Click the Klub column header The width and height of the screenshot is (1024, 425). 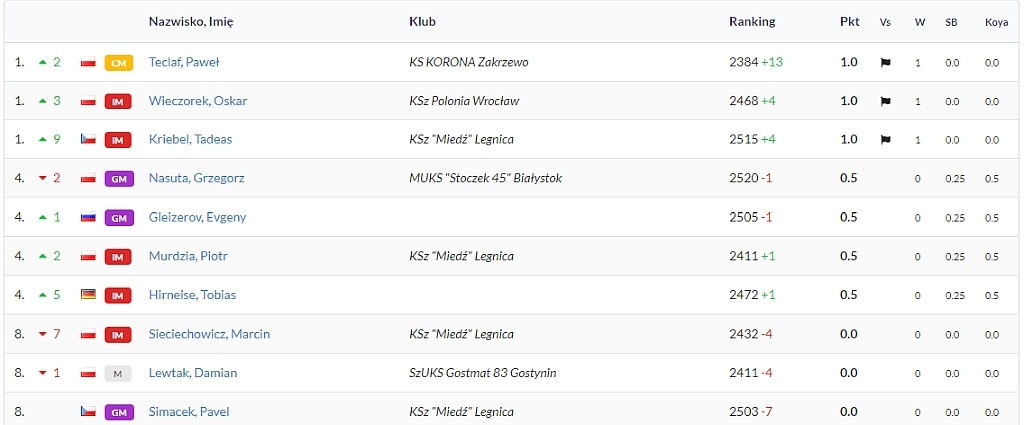pyautogui.click(x=422, y=22)
